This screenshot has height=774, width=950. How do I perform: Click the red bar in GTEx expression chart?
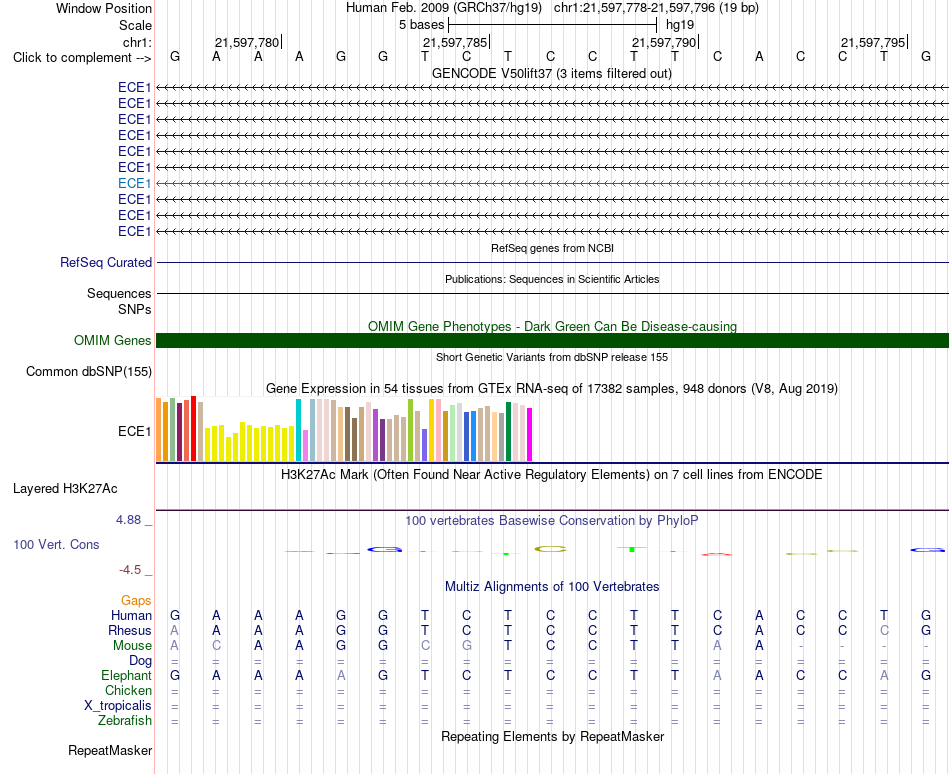click(193, 429)
